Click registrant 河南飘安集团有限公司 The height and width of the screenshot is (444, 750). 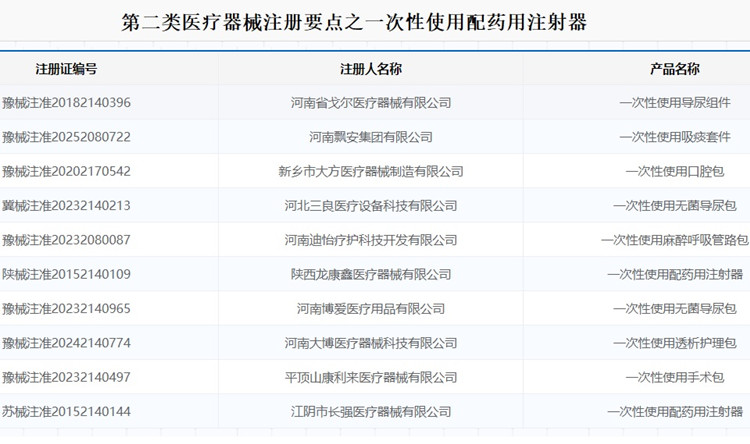[x=371, y=137]
